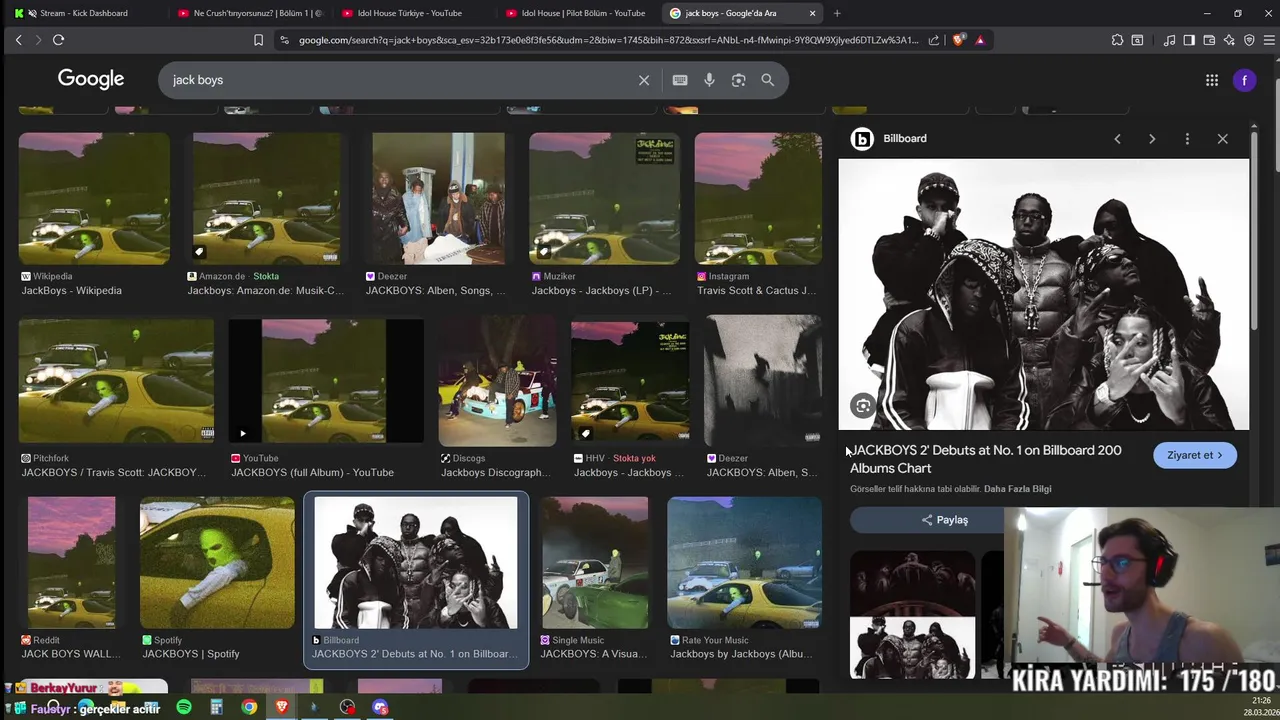
Task: Bookmark this page in address bar
Action: click(x=258, y=40)
